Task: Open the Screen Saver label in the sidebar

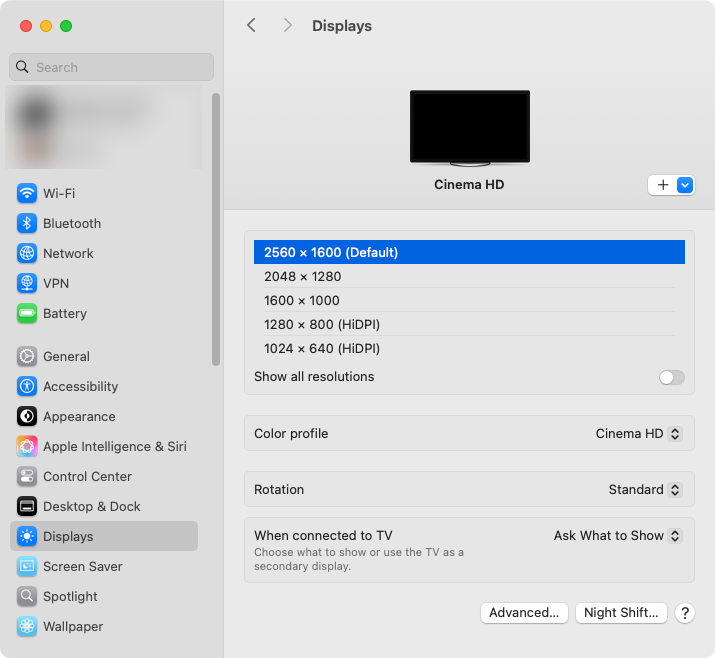Action: (x=83, y=566)
